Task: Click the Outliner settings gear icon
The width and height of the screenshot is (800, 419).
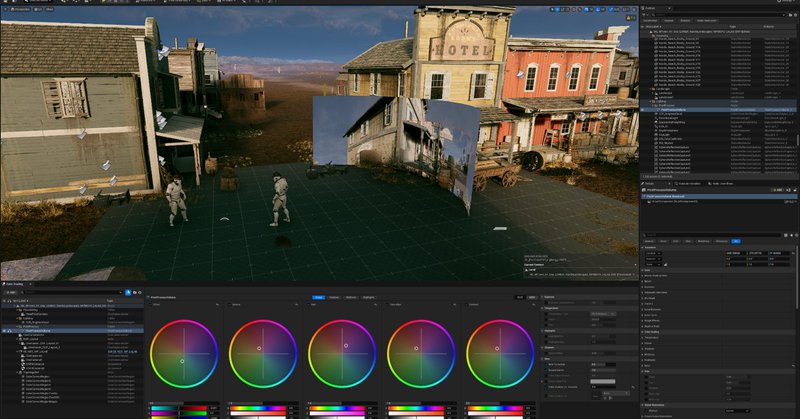Action: tap(795, 15)
